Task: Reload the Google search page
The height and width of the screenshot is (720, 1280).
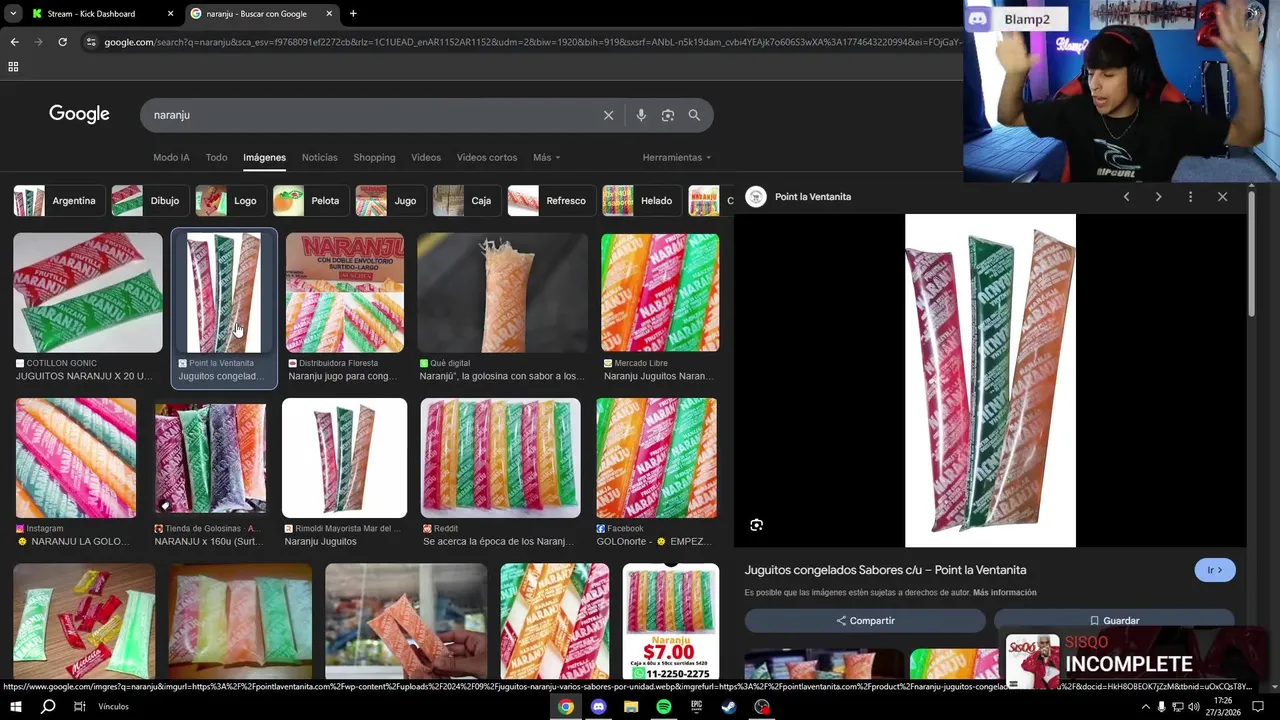Action: click(62, 42)
